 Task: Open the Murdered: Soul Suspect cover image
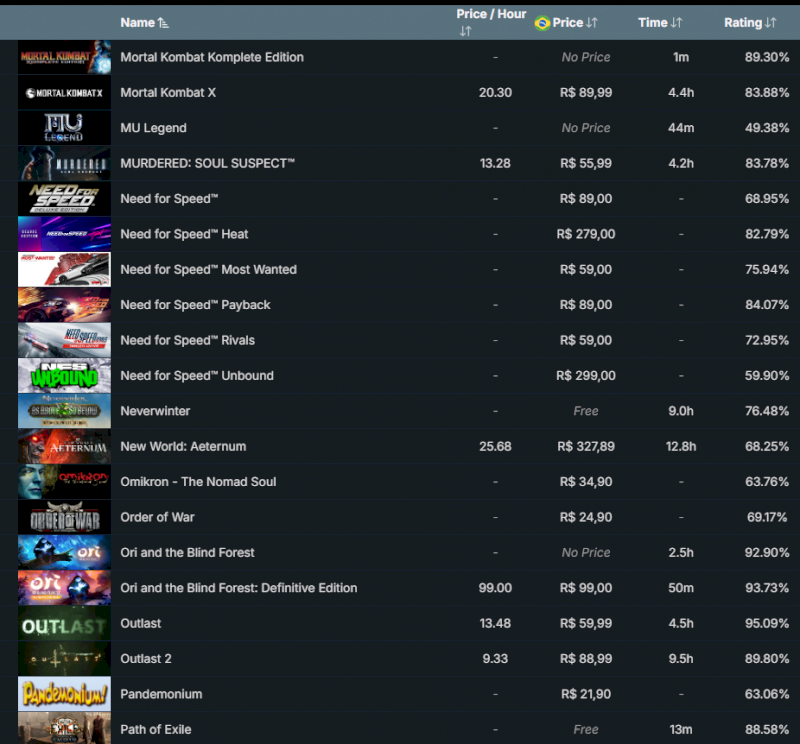click(x=64, y=163)
